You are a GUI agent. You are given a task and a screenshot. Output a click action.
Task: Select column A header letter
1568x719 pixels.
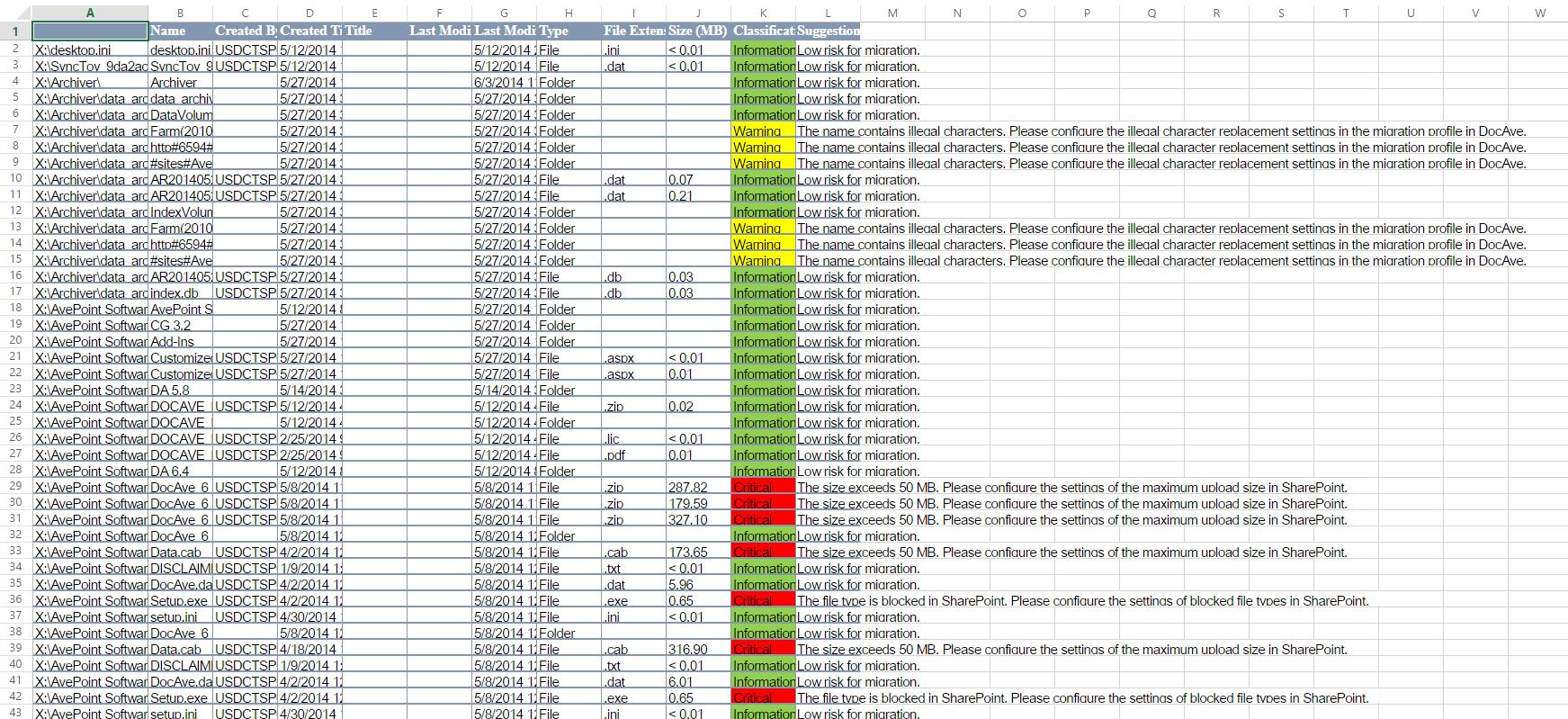tap(90, 13)
